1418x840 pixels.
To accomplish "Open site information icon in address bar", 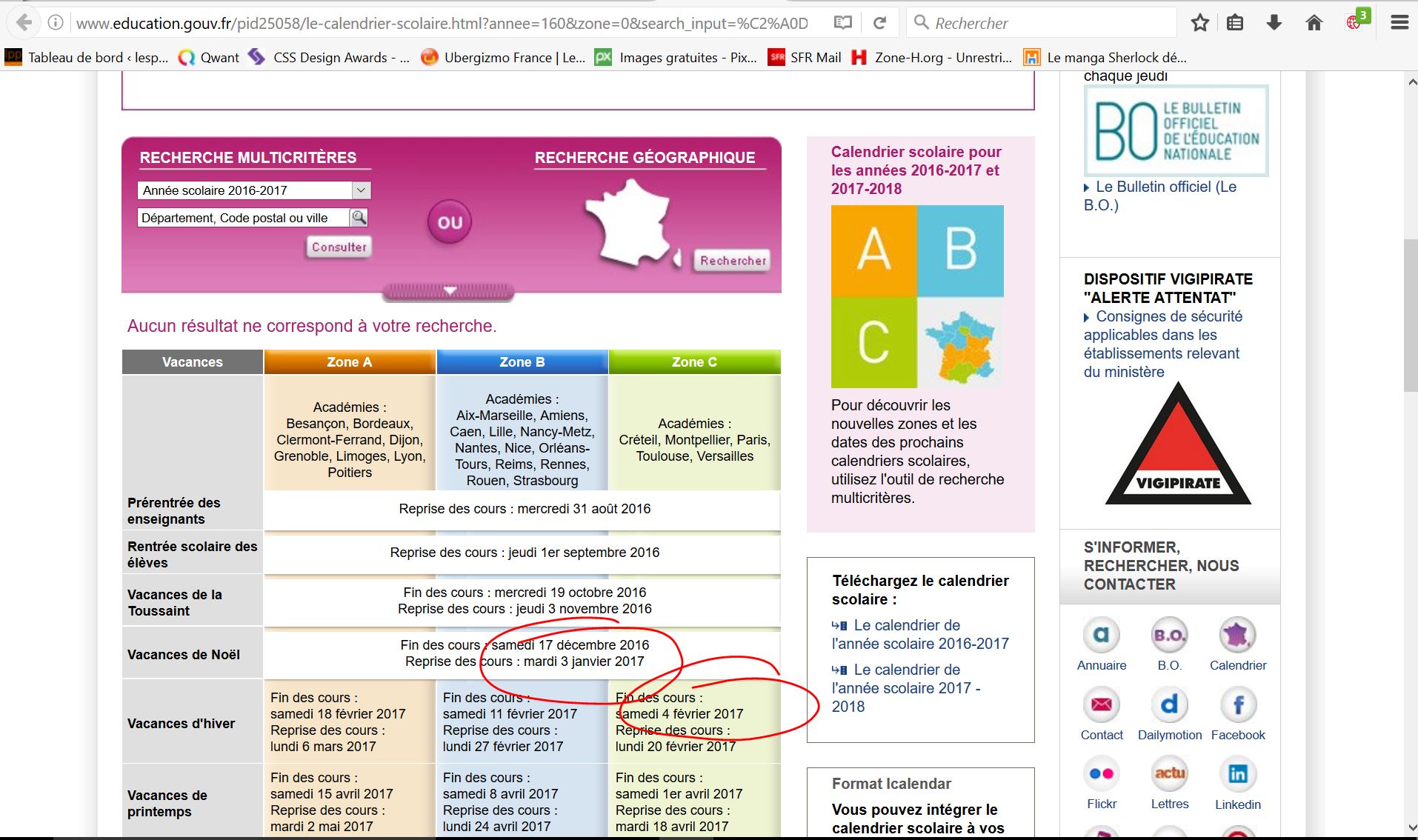I will pyautogui.click(x=56, y=23).
